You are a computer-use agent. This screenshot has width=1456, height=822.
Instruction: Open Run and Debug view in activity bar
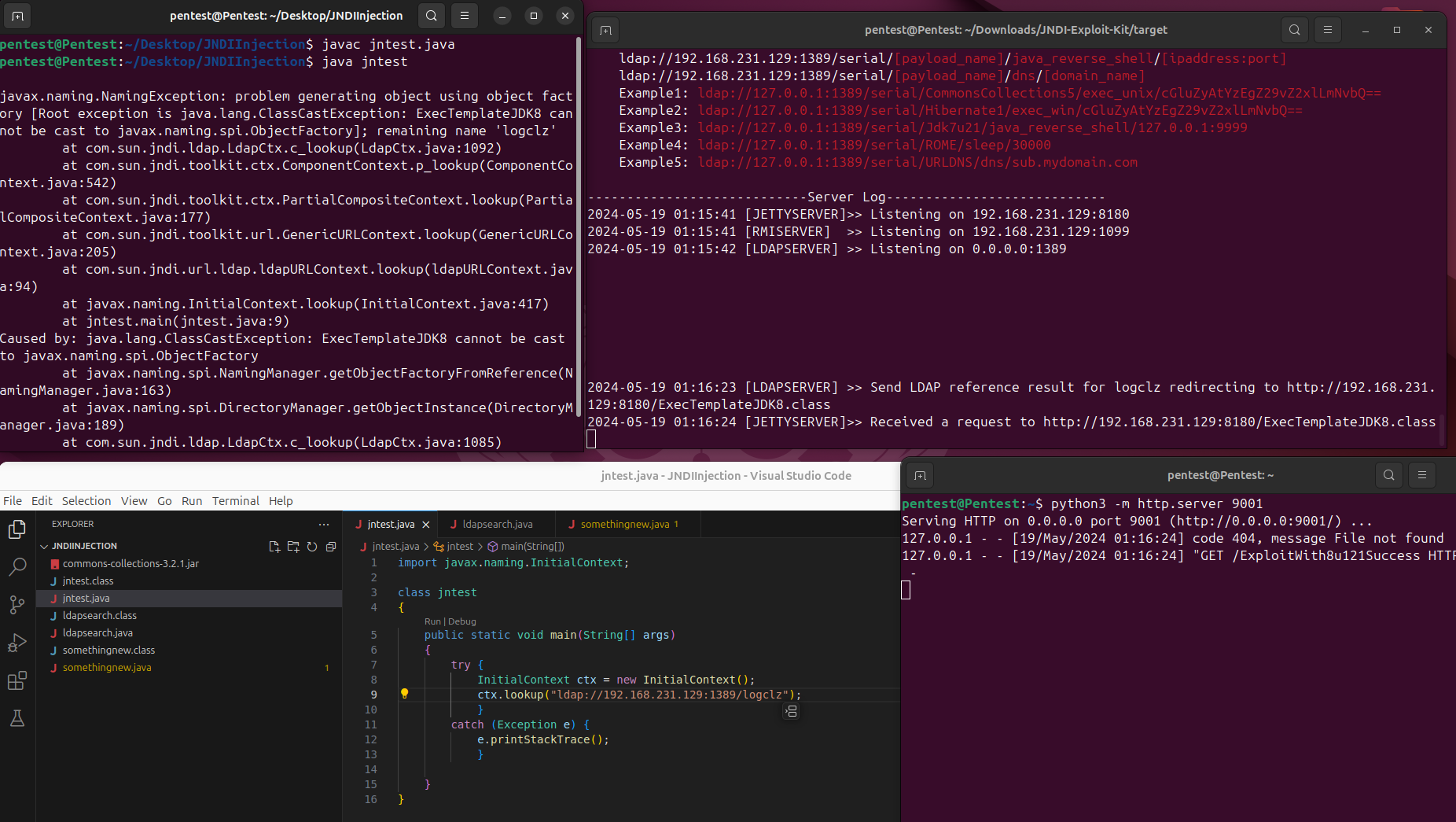pyautogui.click(x=17, y=643)
